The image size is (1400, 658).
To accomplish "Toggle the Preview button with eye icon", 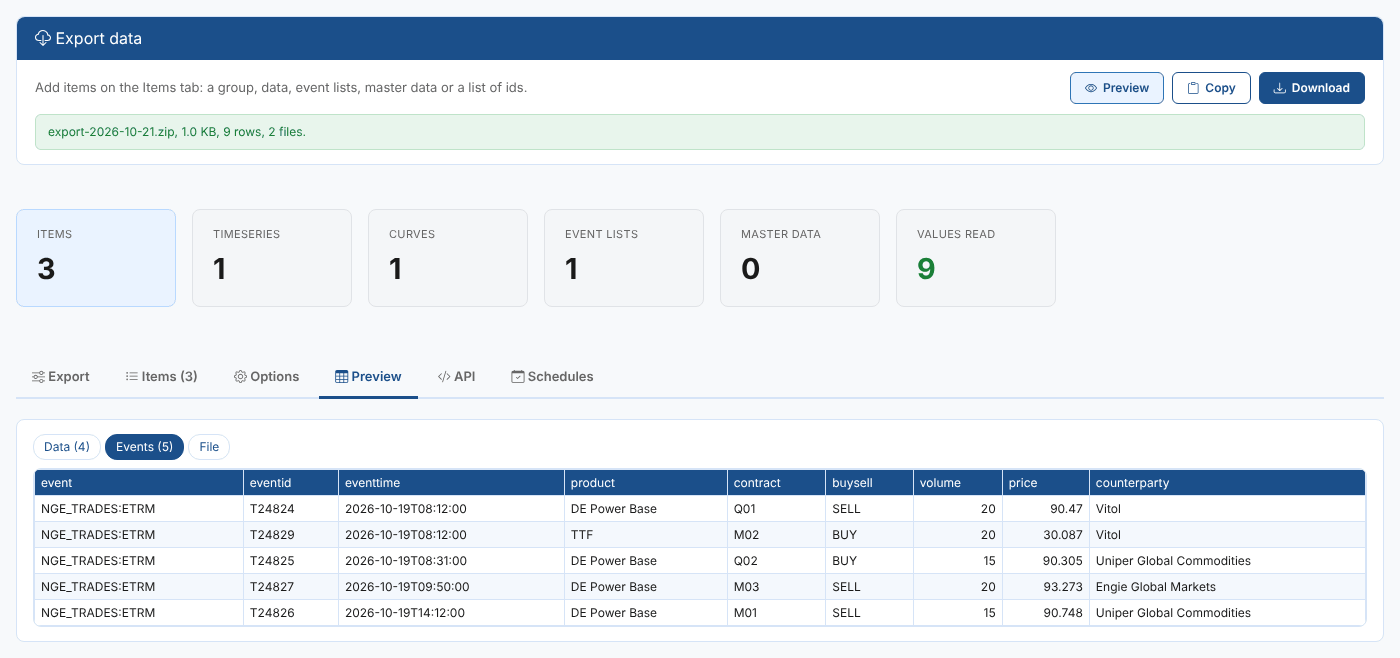I will point(1117,88).
